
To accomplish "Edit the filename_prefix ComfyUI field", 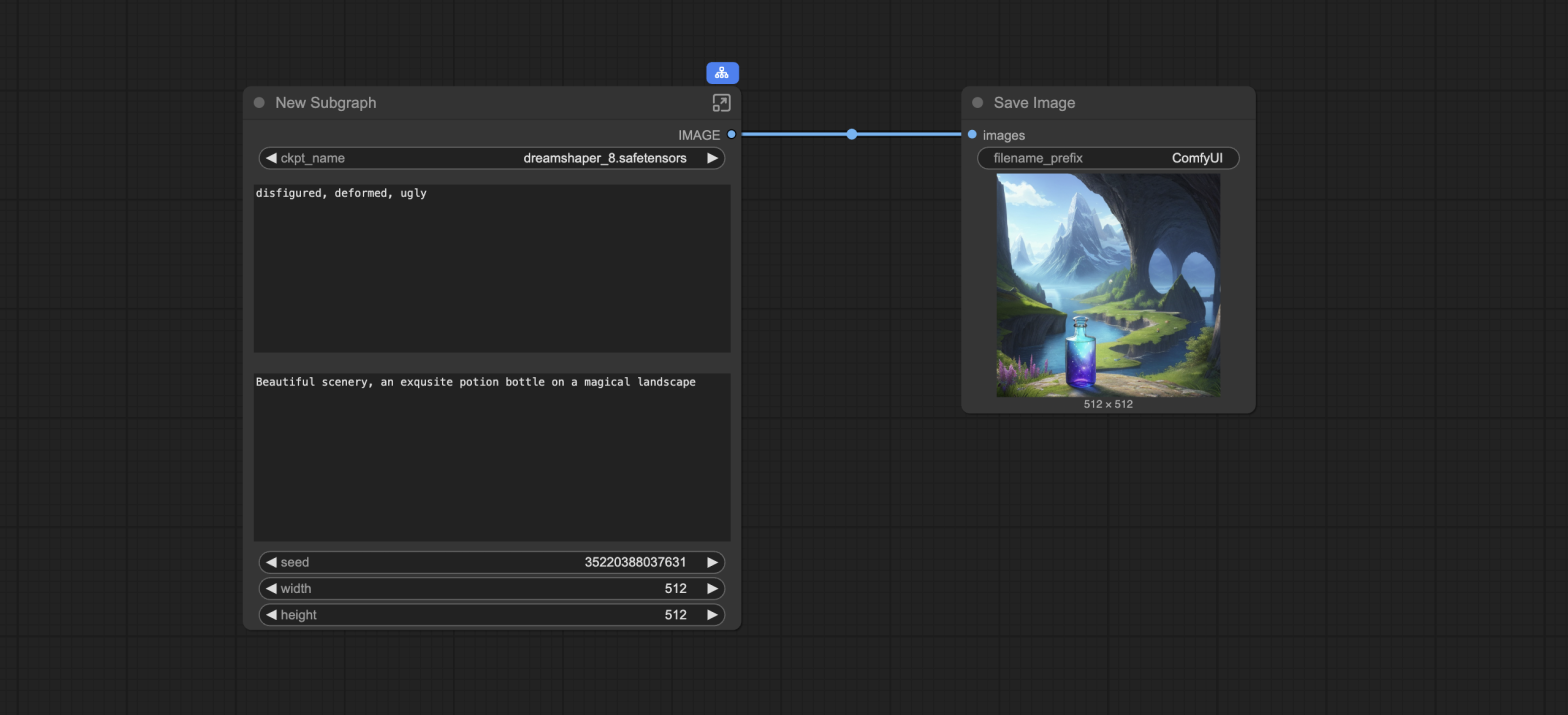I will pos(1108,158).
